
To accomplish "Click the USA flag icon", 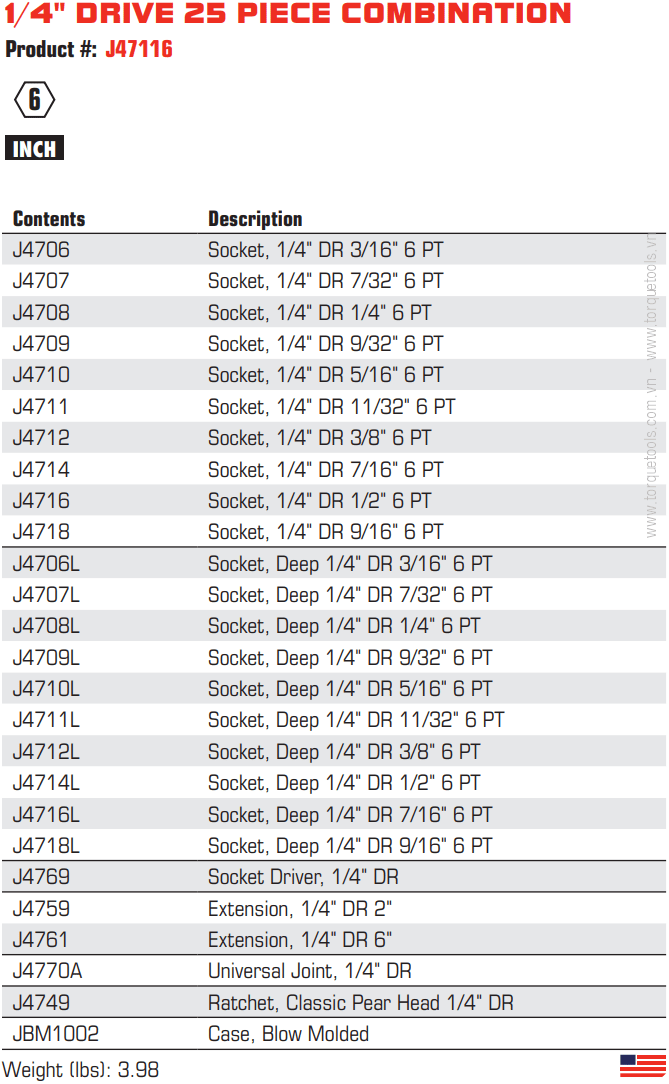I will click(642, 1066).
